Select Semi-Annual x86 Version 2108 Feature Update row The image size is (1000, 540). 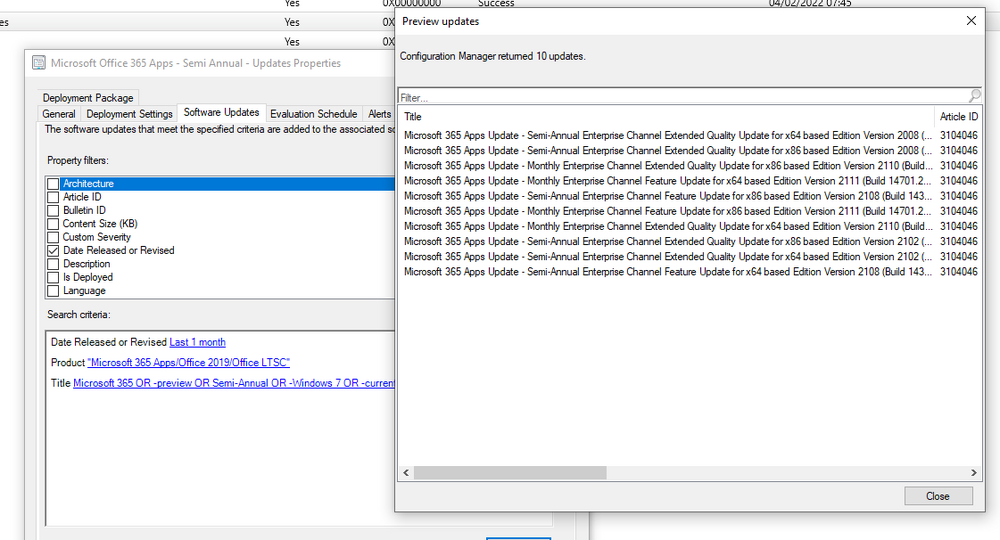[691, 196]
